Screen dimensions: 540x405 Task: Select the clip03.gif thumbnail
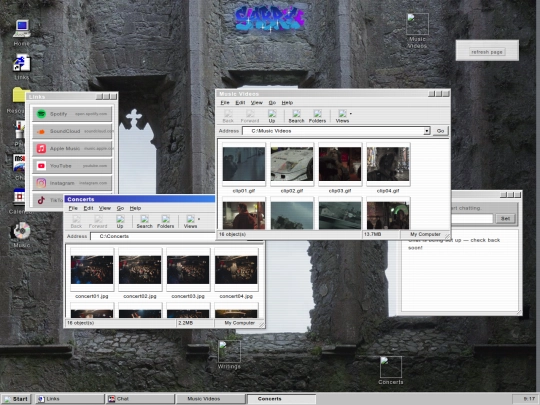pos(340,164)
